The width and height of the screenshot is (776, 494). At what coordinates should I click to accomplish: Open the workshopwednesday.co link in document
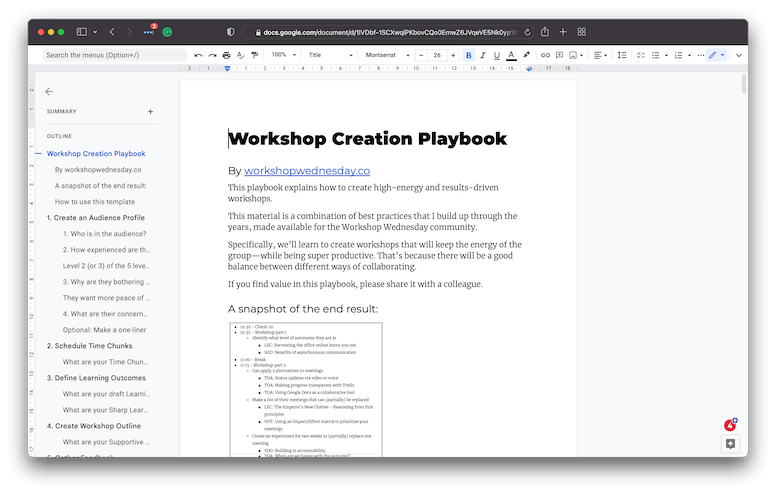tap(306, 171)
